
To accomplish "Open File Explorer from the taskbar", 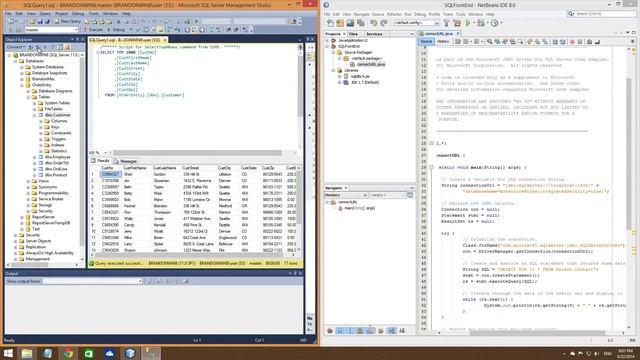I will [27, 353].
